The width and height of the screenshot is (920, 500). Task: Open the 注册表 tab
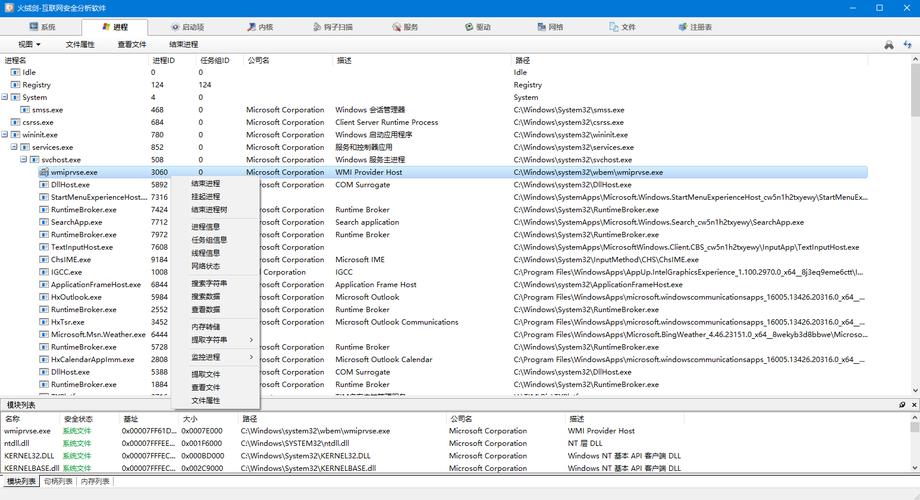[695, 27]
